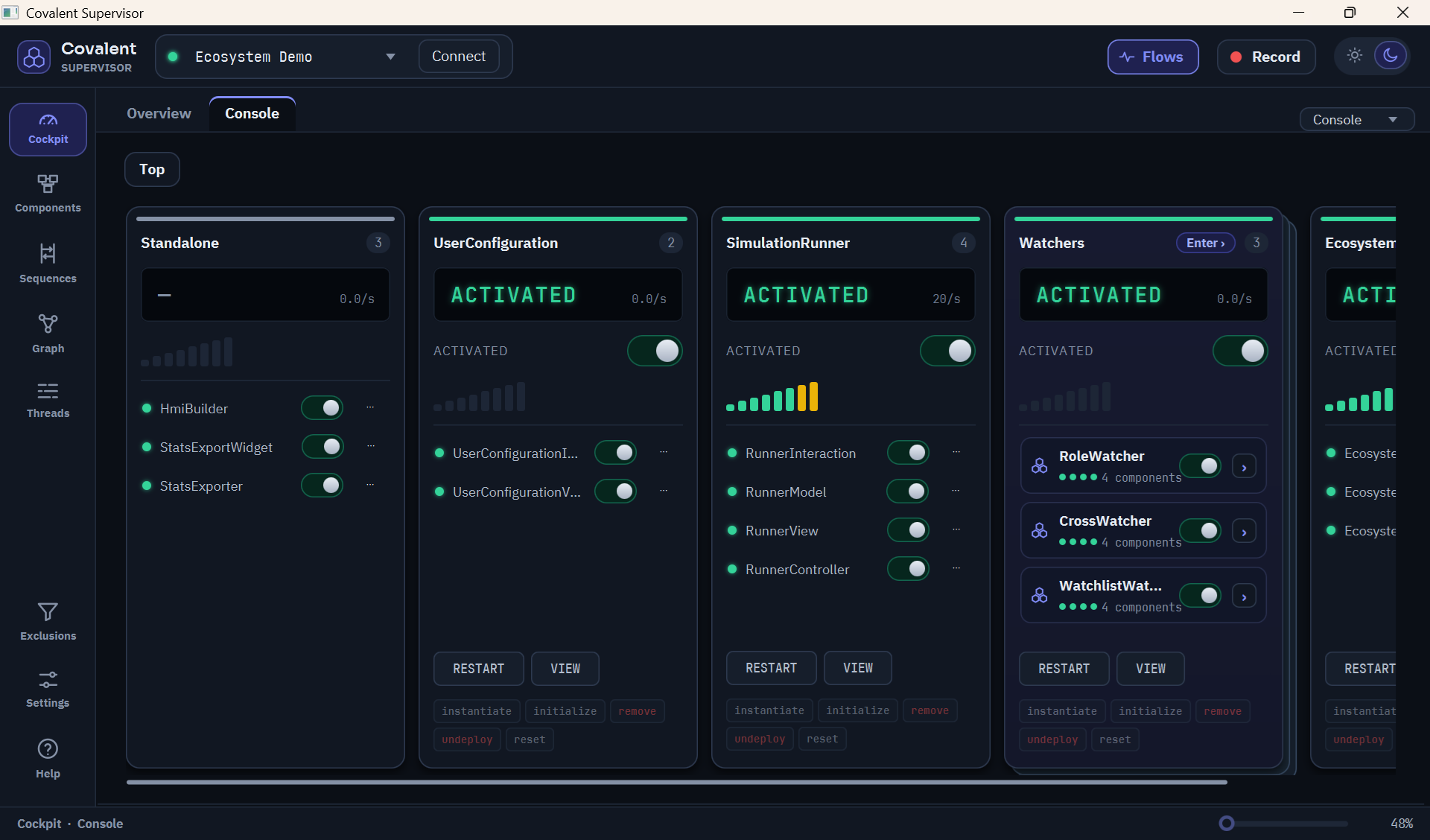Viewport: 1430px width, 840px height.
Task: Click VIEW on SimulationRunner card
Action: pyautogui.click(x=857, y=668)
